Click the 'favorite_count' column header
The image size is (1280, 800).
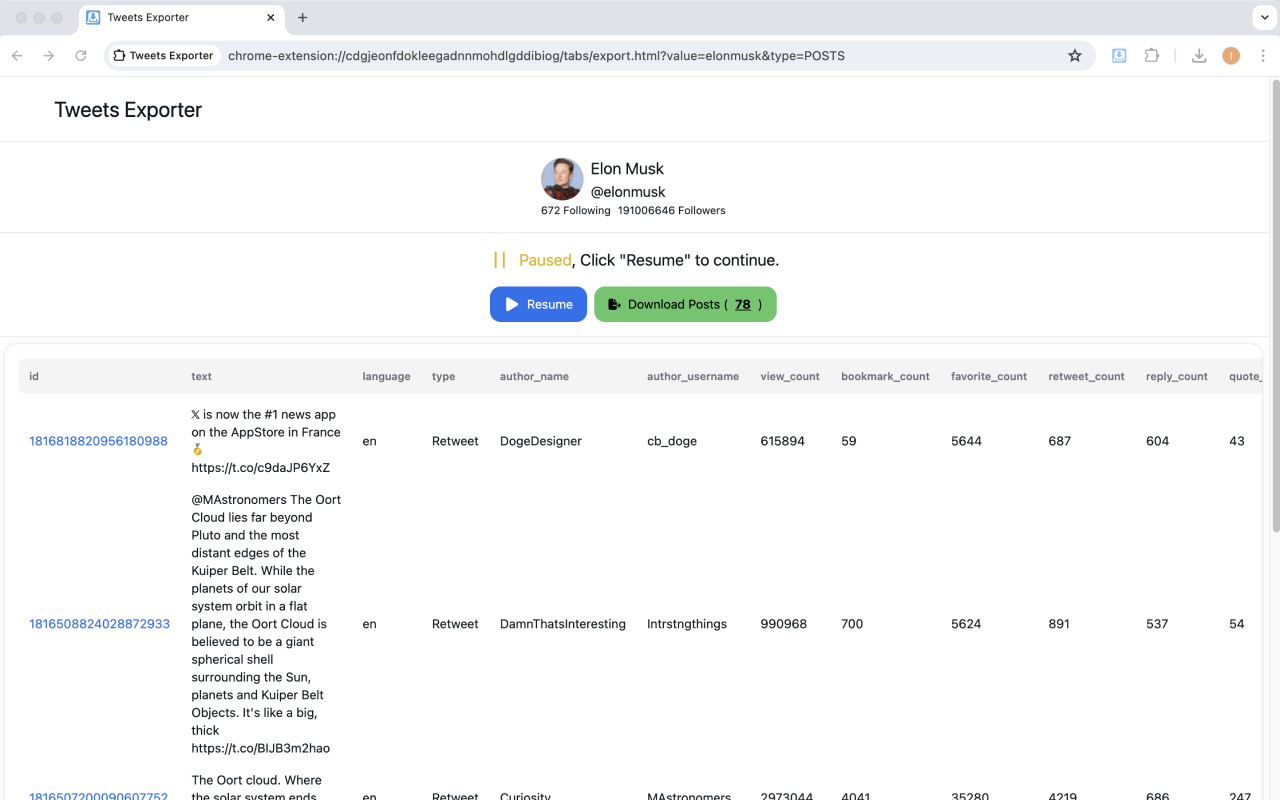tap(989, 377)
